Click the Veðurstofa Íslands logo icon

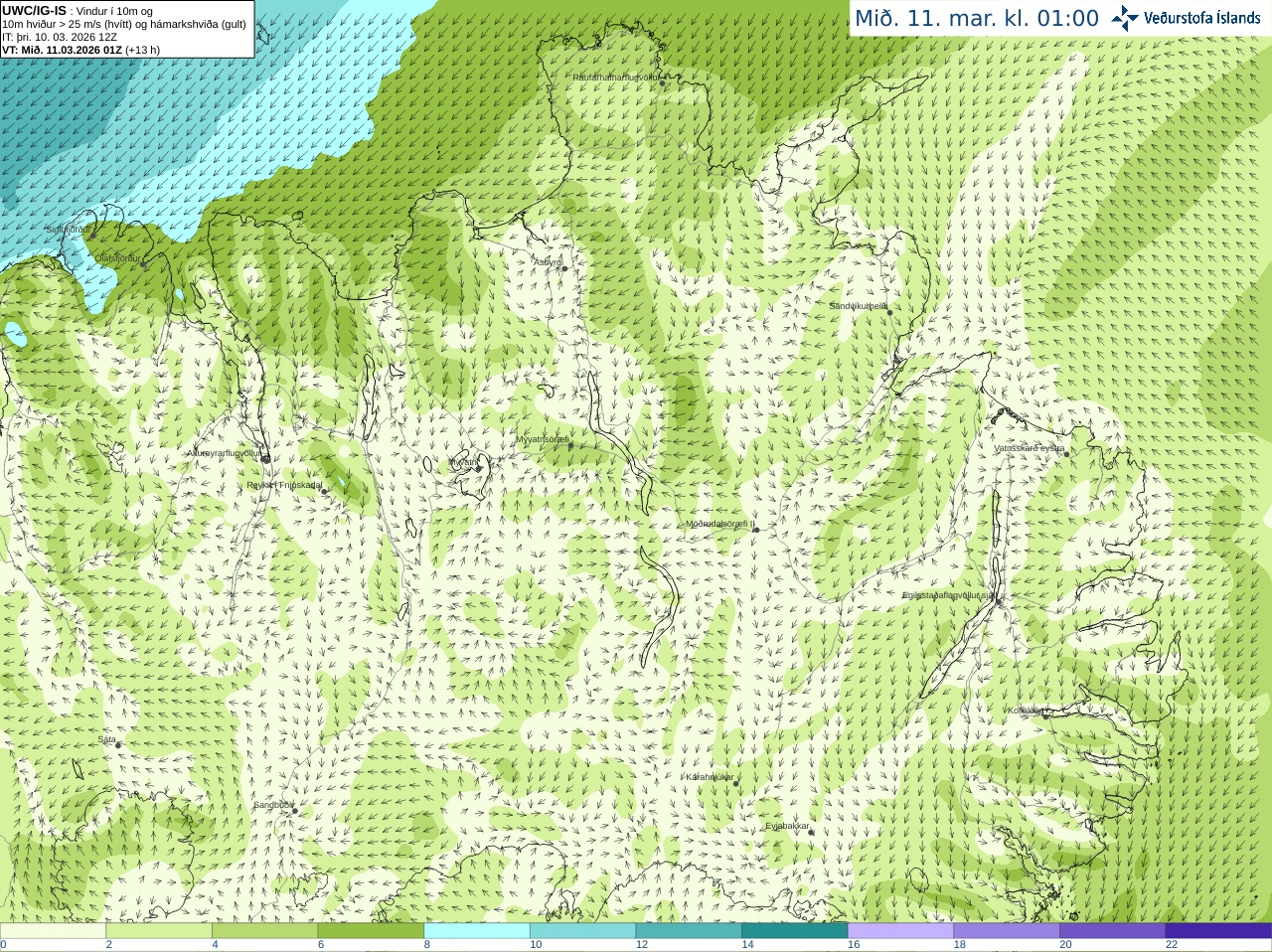1125,18
